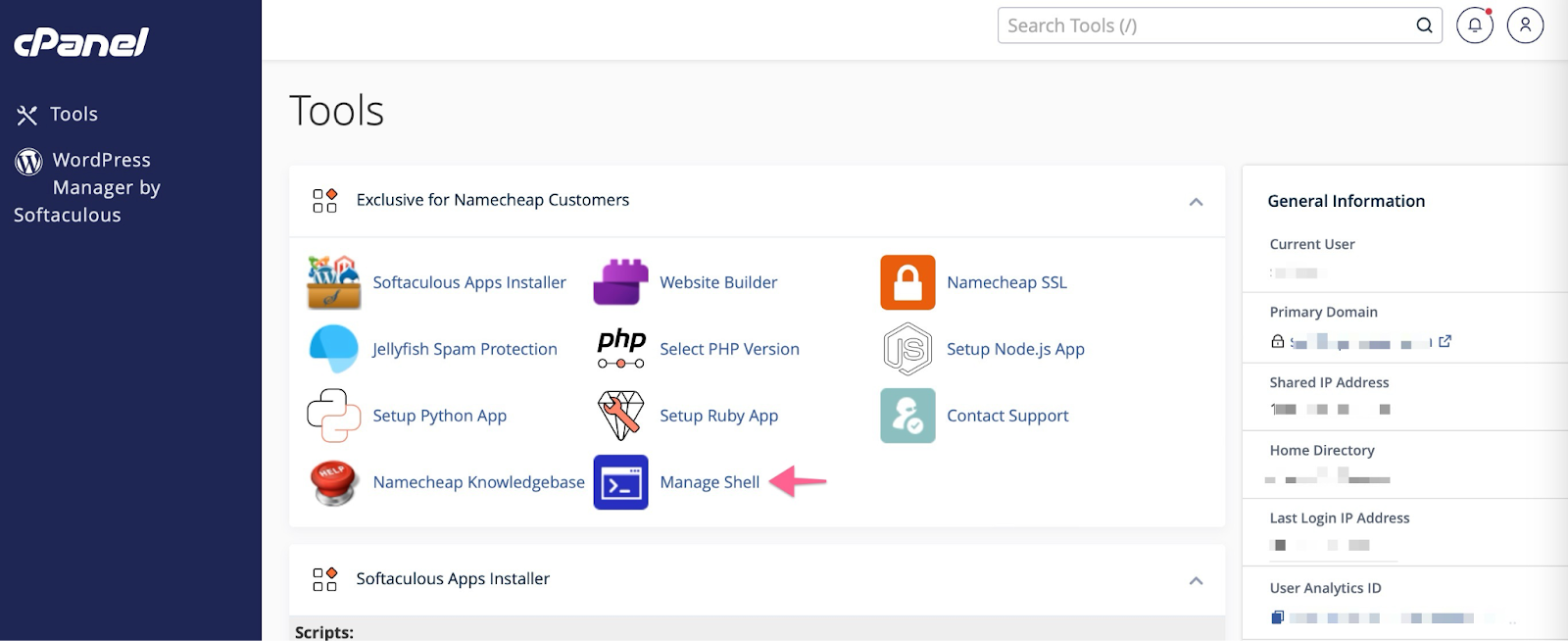Viewport: 1568px width, 641px height.
Task: Open primary domain via external link icon
Action: click(1445, 341)
